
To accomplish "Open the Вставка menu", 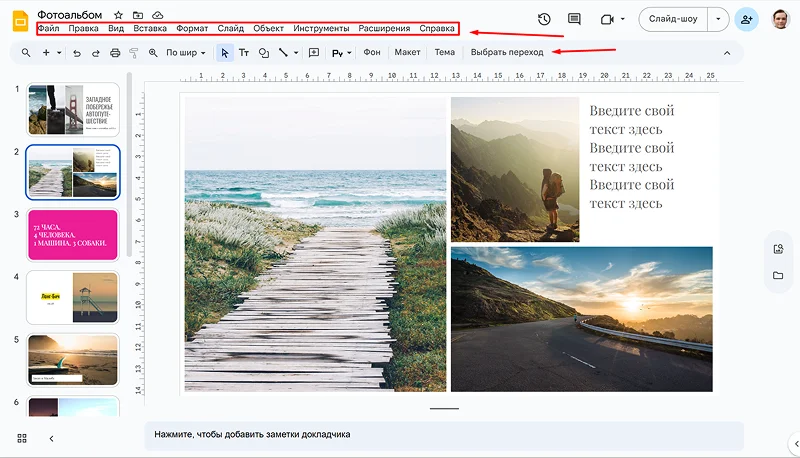I will point(150,29).
